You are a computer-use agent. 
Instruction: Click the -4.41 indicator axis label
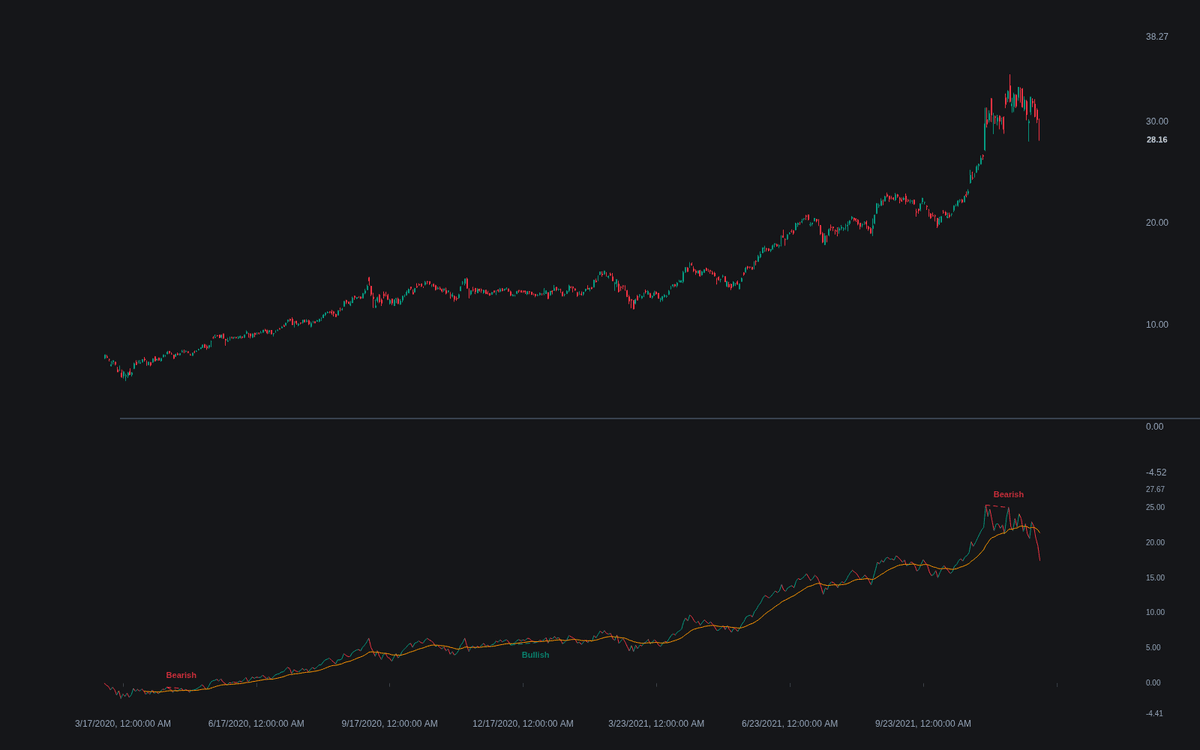[1155, 713]
